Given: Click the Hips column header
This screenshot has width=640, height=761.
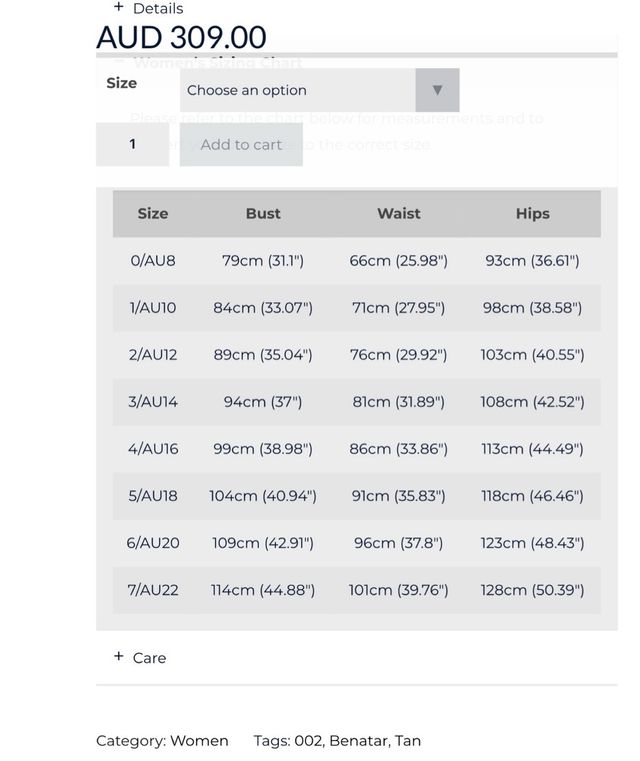Looking at the screenshot, I should pos(532,214).
